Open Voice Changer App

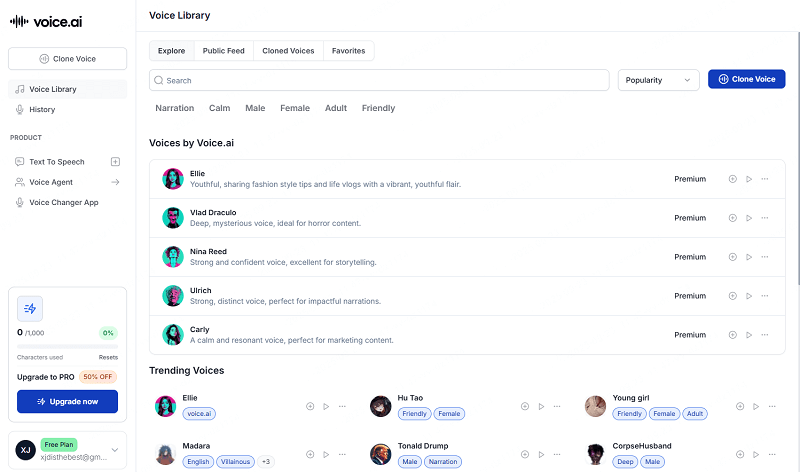click(64, 203)
